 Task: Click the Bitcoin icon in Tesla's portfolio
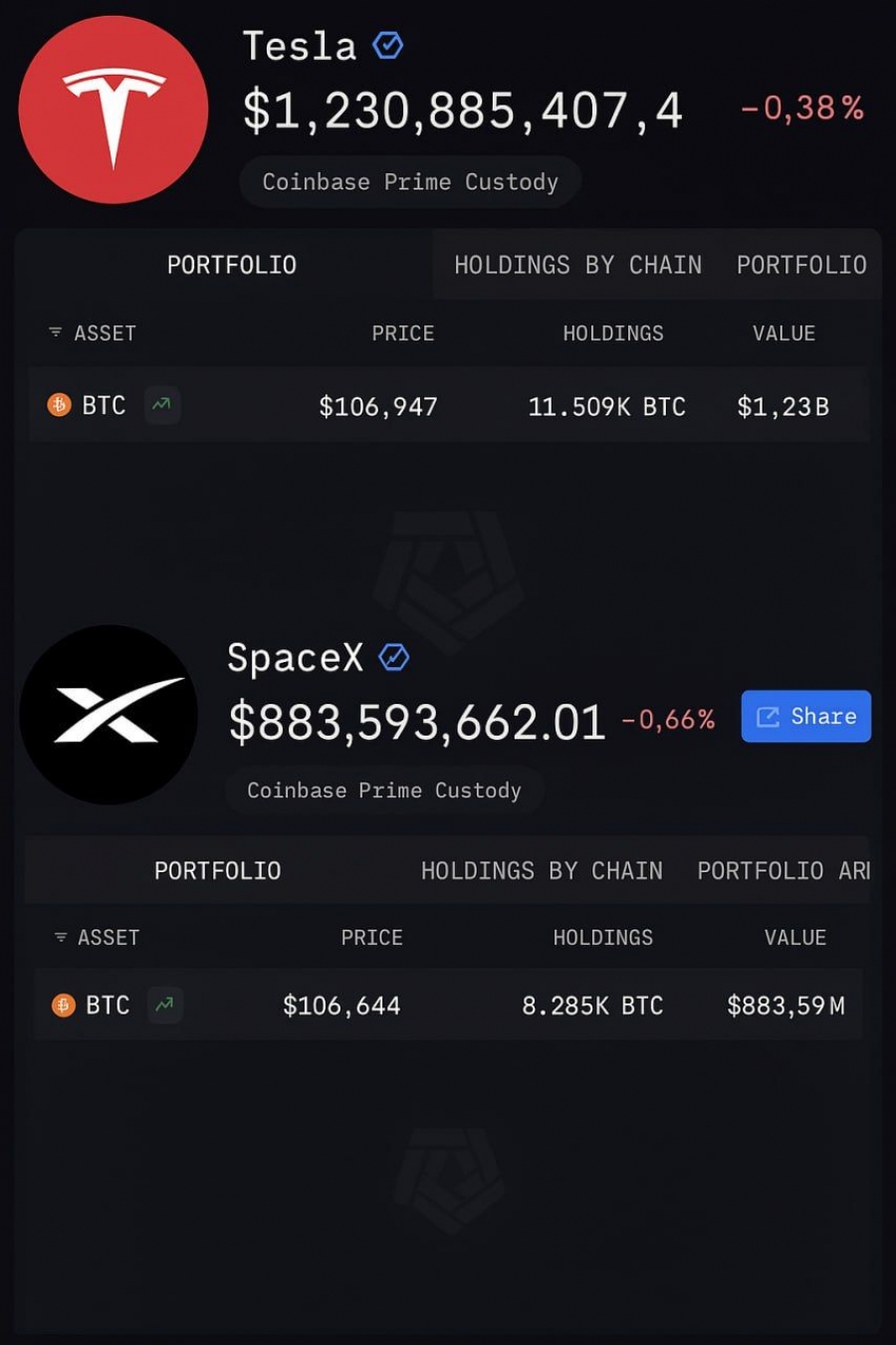60,405
